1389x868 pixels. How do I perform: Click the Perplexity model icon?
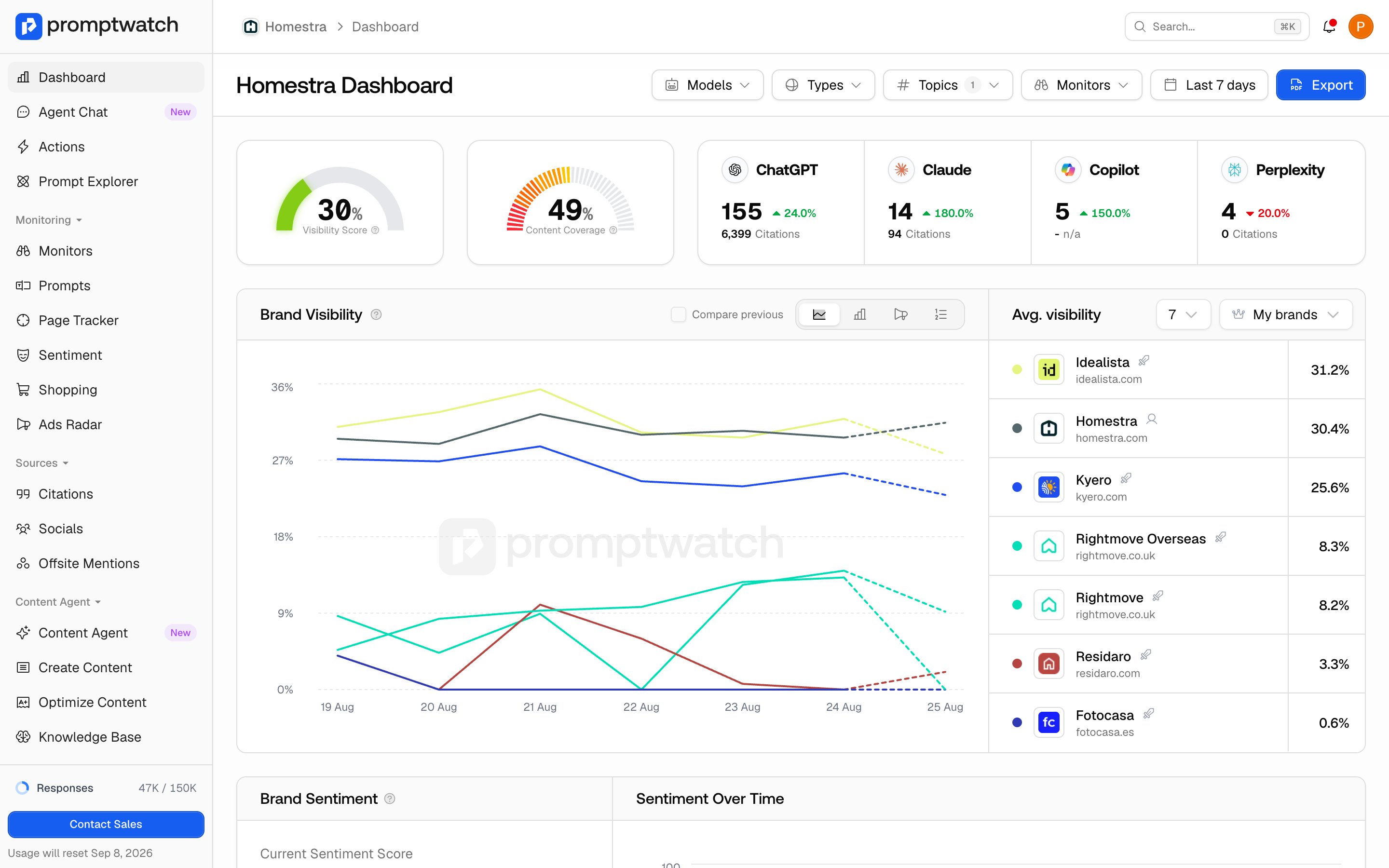pyautogui.click(x=1235, y=170)
